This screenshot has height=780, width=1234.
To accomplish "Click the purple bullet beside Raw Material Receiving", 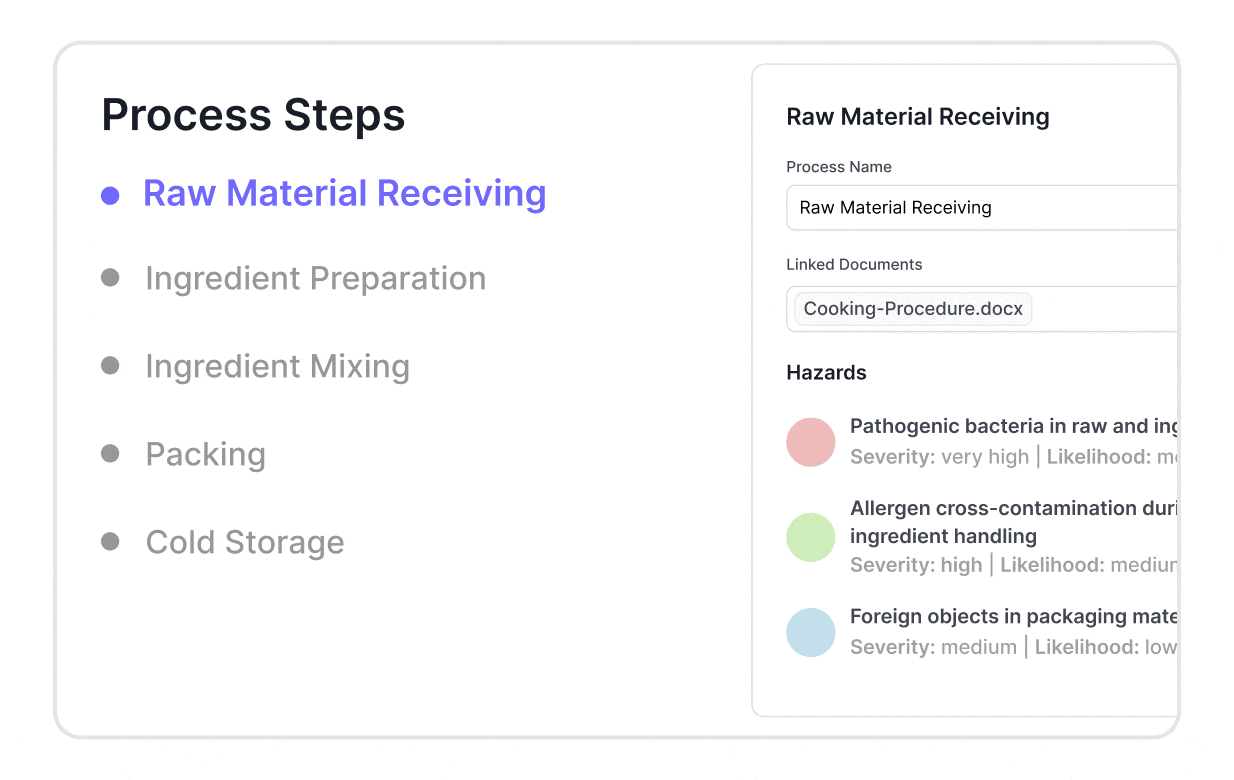I will [110, 195].
